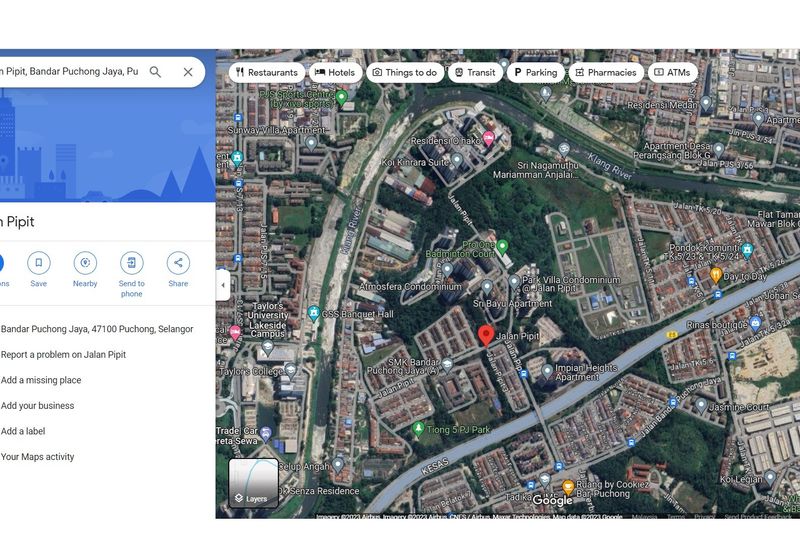Screen dimensions: 800x552
Task: Clear the search box with X icon
Action: pos(188,72)
